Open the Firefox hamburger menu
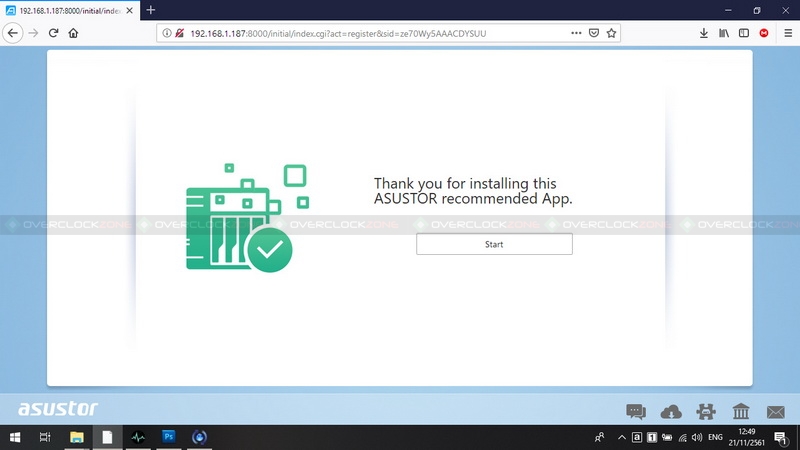The width and height of the screenshot is (800, 450). tap(788, 33)
